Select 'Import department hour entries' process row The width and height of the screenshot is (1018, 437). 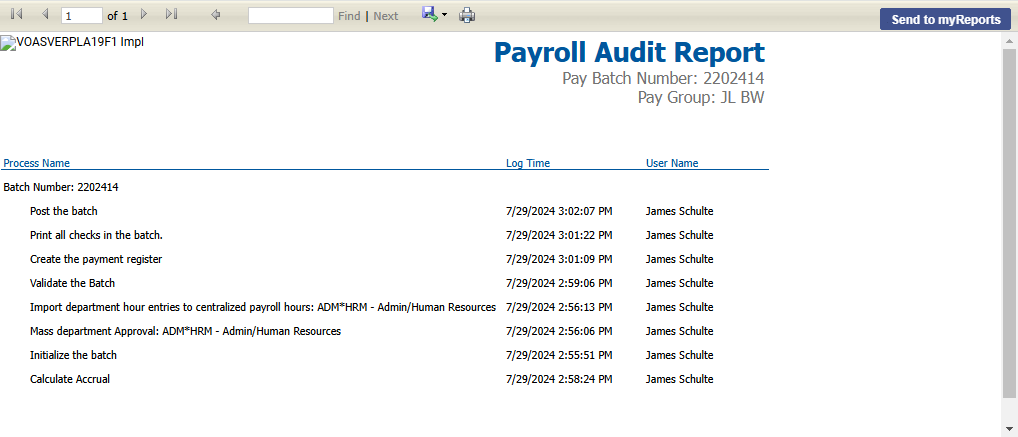coord(263,307)
